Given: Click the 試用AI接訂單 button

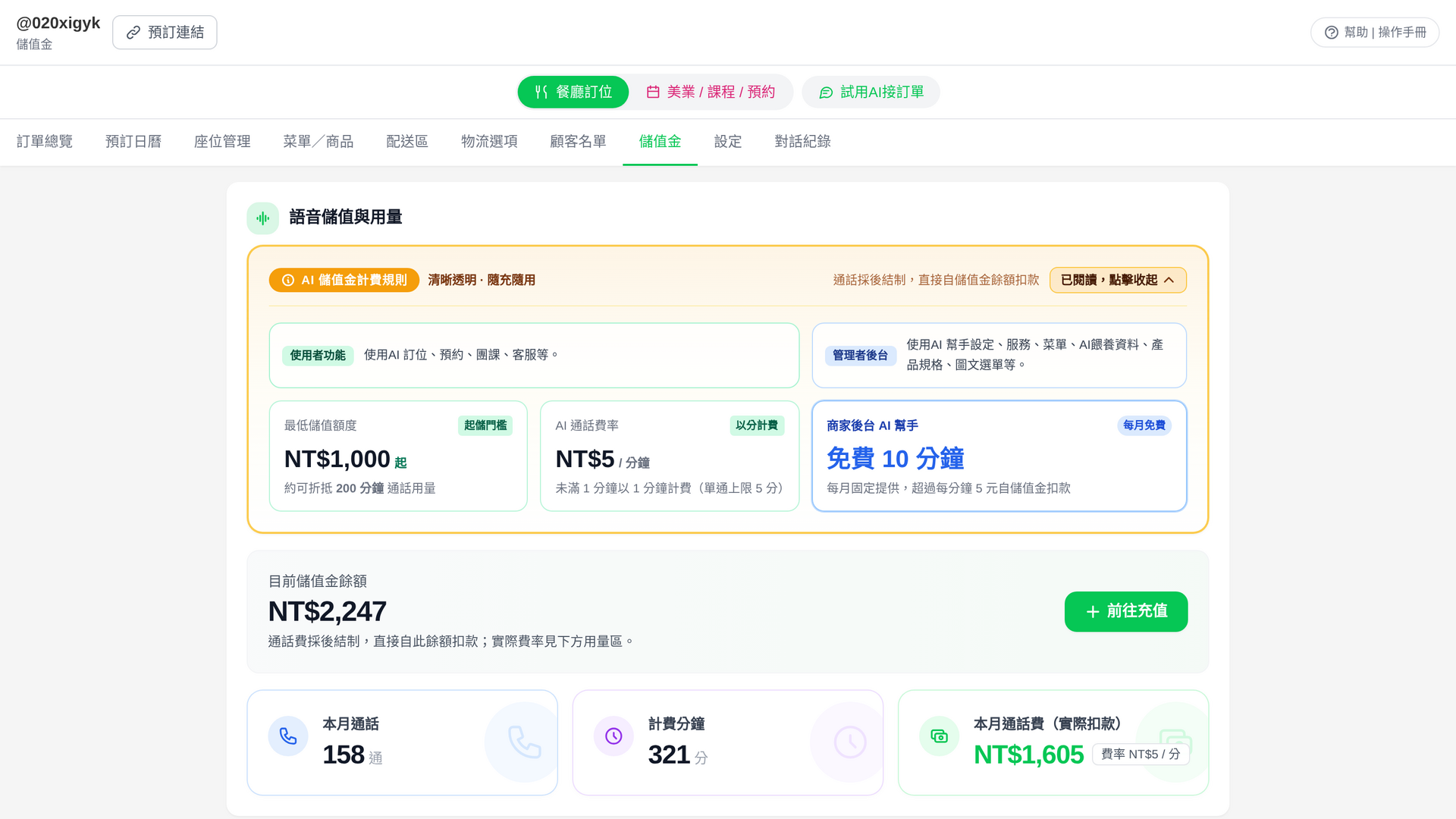Looking at the screenshot, I should coord(871,92).
